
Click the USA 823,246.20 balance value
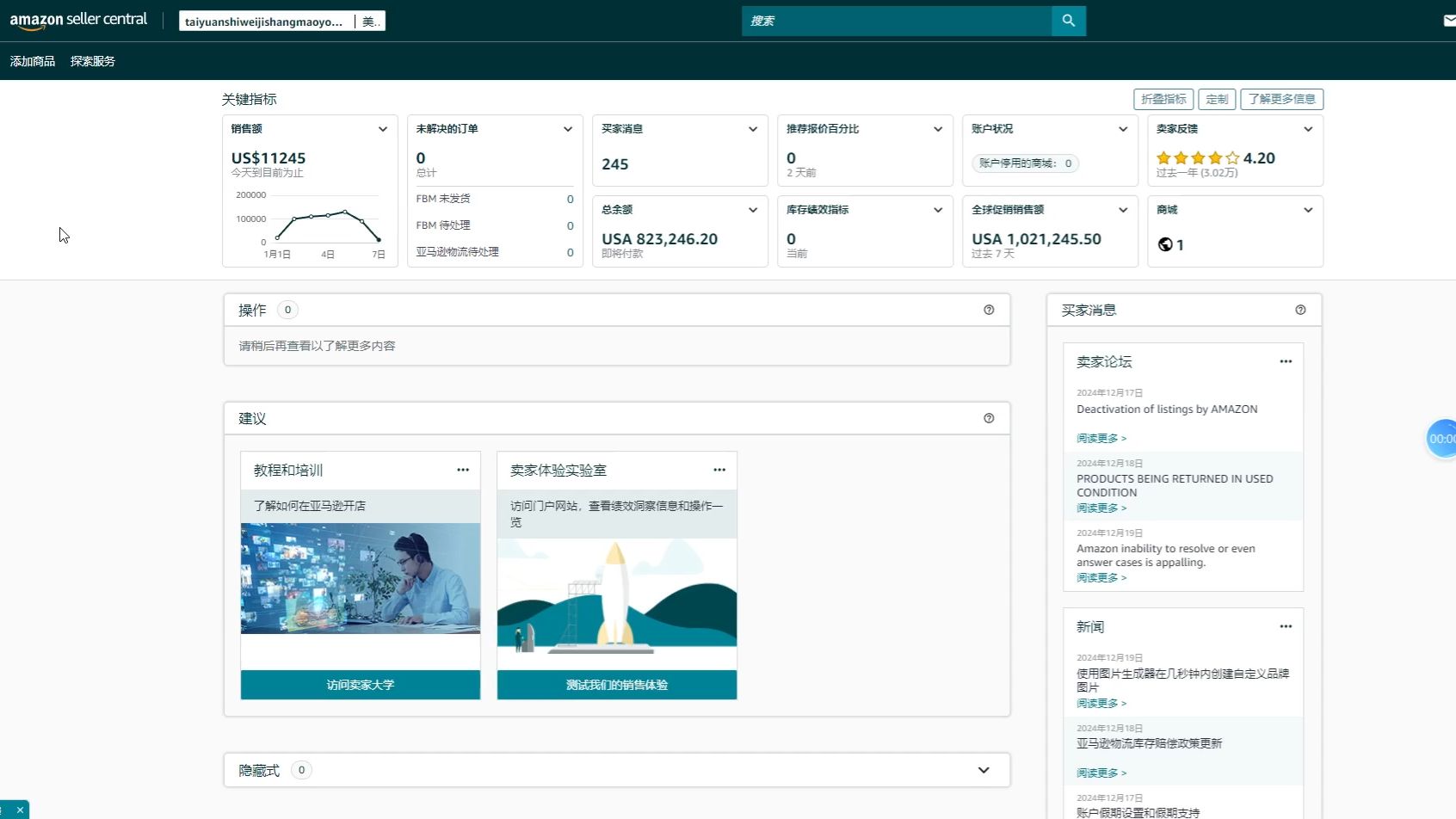coord(659,239)
